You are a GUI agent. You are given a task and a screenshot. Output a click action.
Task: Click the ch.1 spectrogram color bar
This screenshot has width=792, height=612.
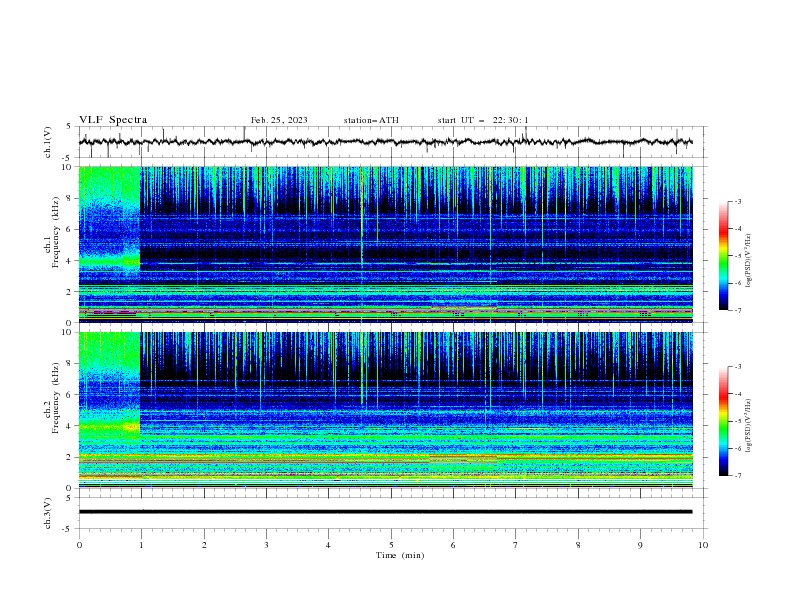coord(723,256)
